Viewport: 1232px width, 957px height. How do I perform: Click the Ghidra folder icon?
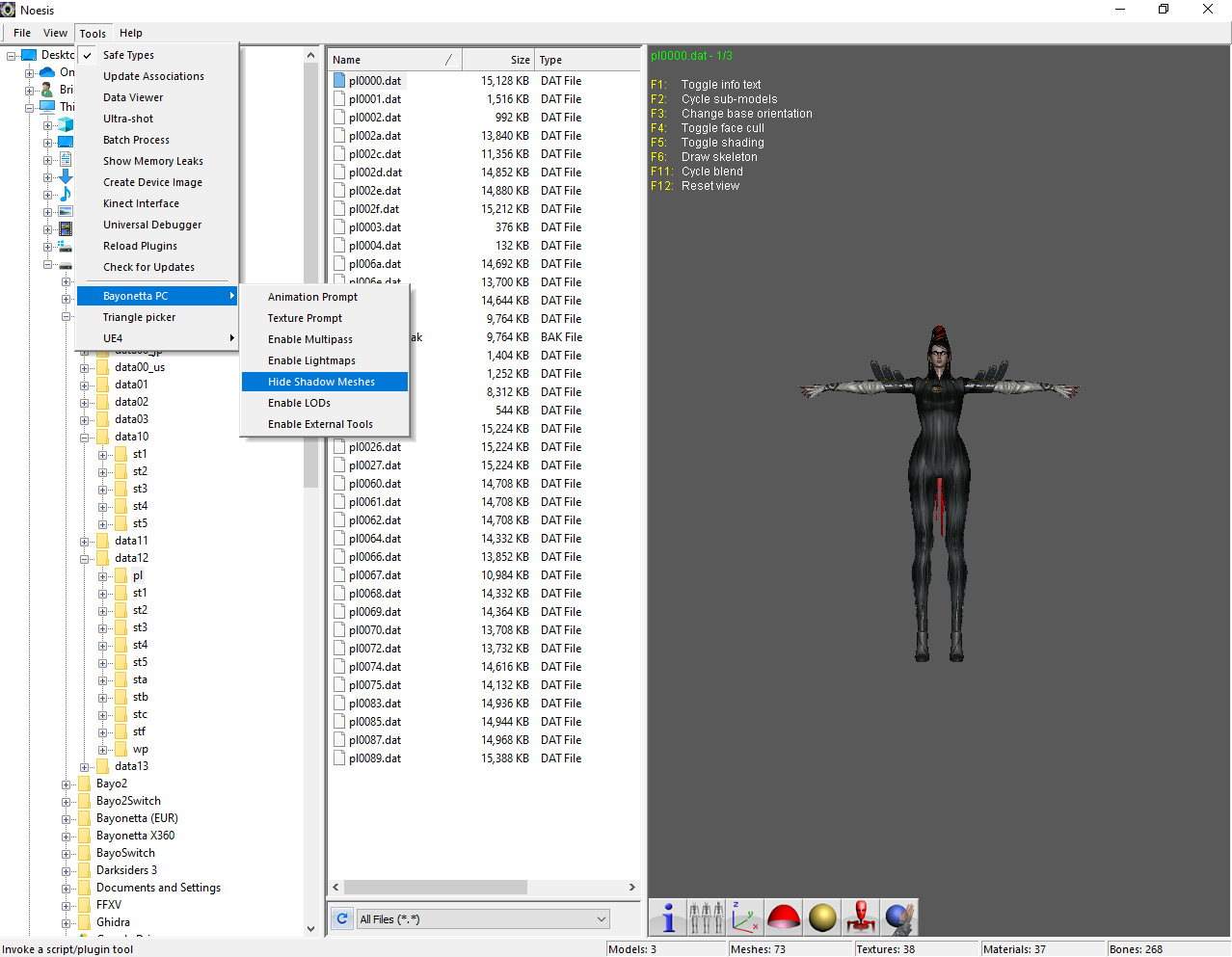pyautogui.click(x=84, y=922)
